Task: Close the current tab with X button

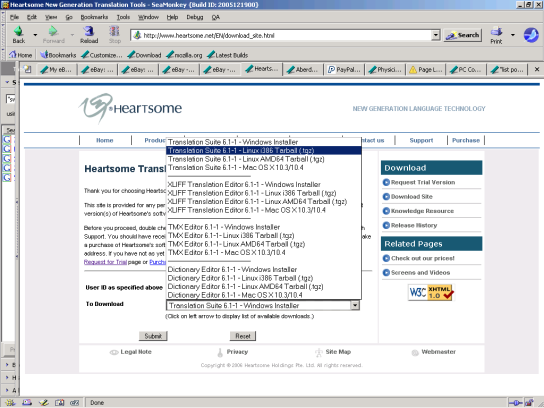Action: pos(536,69)
